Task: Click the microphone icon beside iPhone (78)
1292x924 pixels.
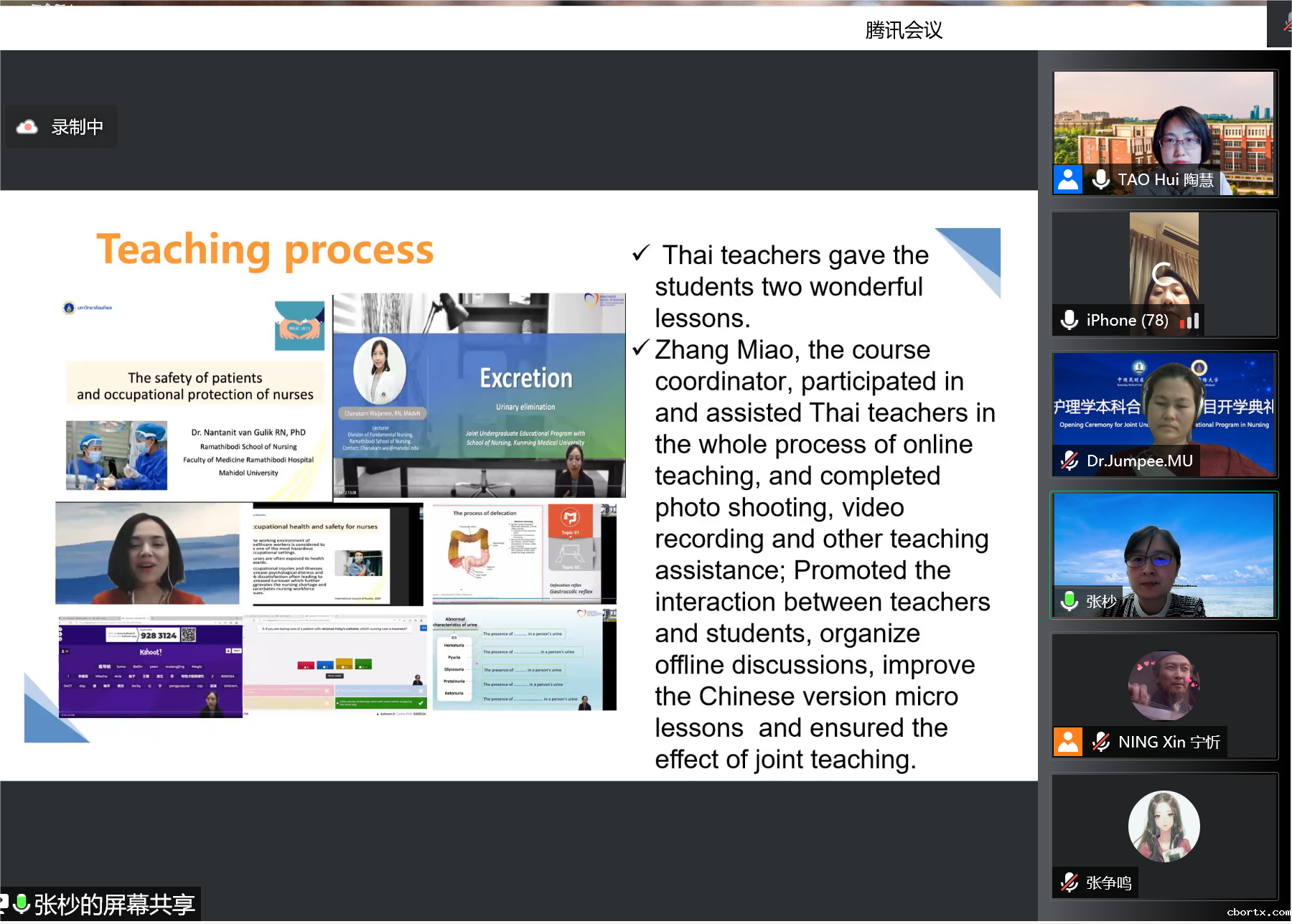Action: [x=1069, y=320]
